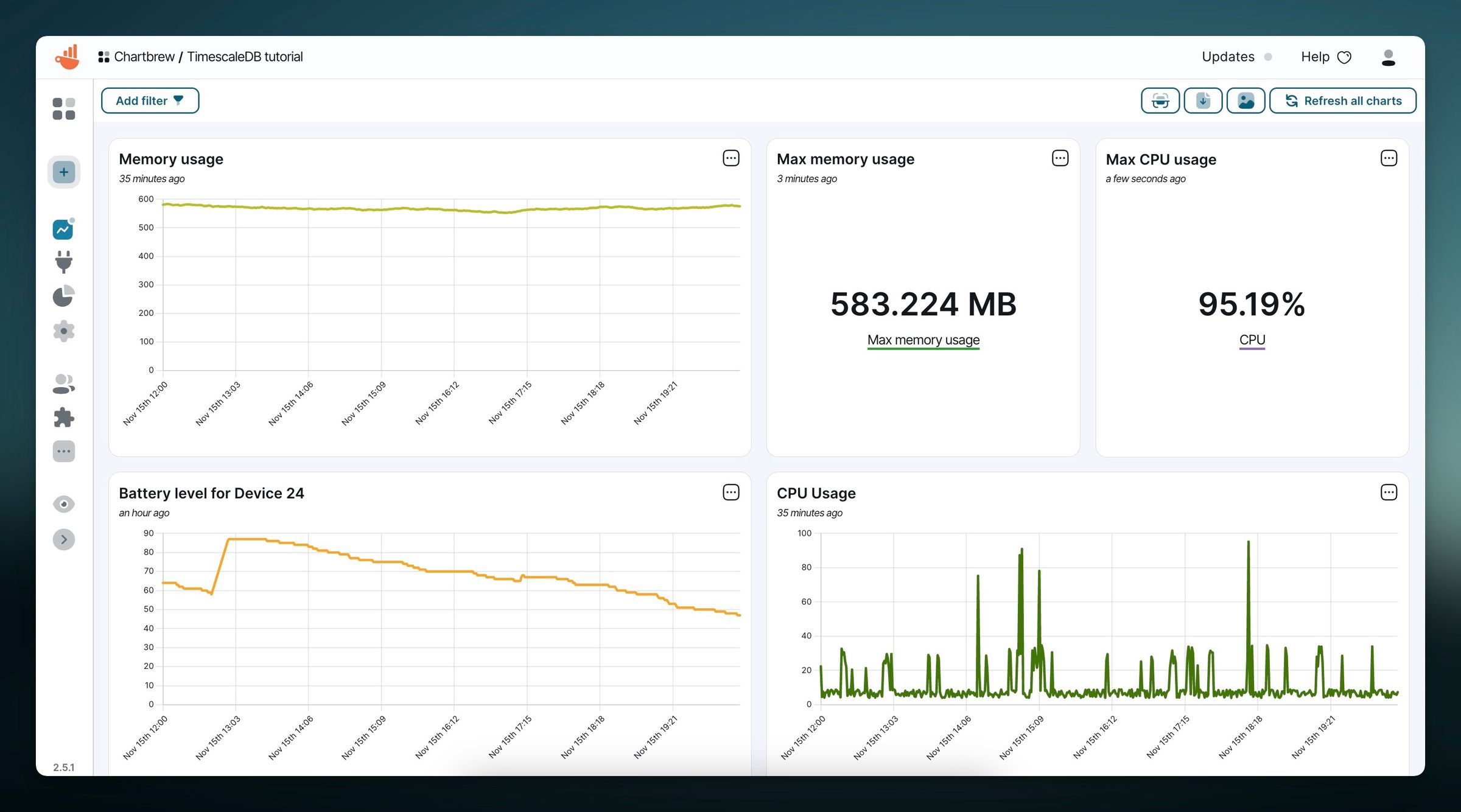The height and width of the screenshot is (812, 1461).
Task: Open integrations via the puzzle icon
Action: point(63,417)
